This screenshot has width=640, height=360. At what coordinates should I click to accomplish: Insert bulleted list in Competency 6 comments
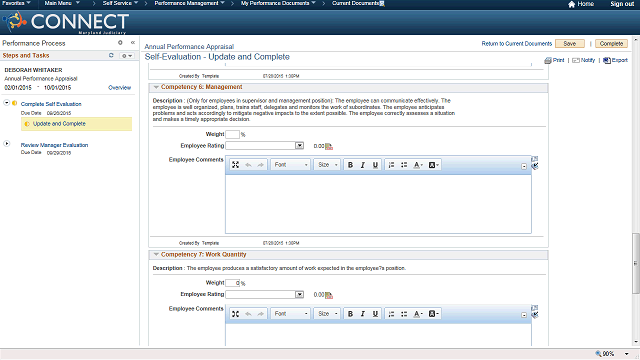[x=404, y=165]
